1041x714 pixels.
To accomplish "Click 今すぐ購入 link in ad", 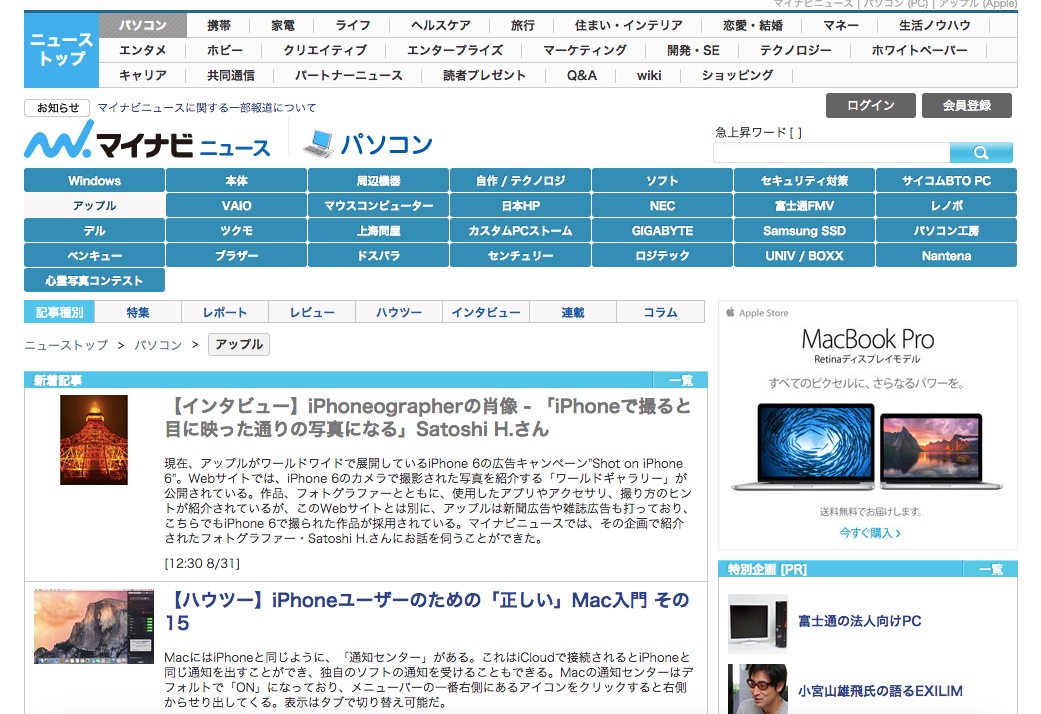I will click(x=870, y=533).
